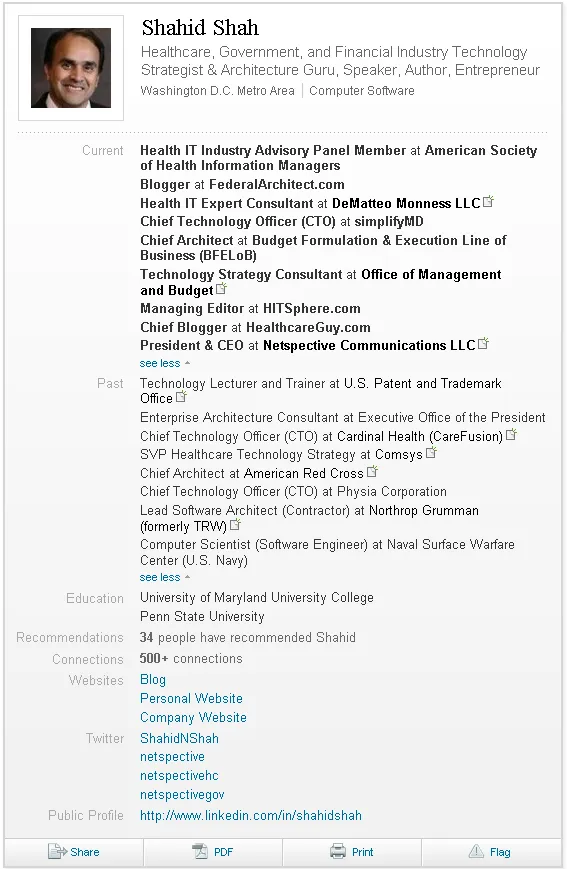
Task: Open note icon after Northrop Grumman (formerly TRW)
Action: [x=235, y=524]
